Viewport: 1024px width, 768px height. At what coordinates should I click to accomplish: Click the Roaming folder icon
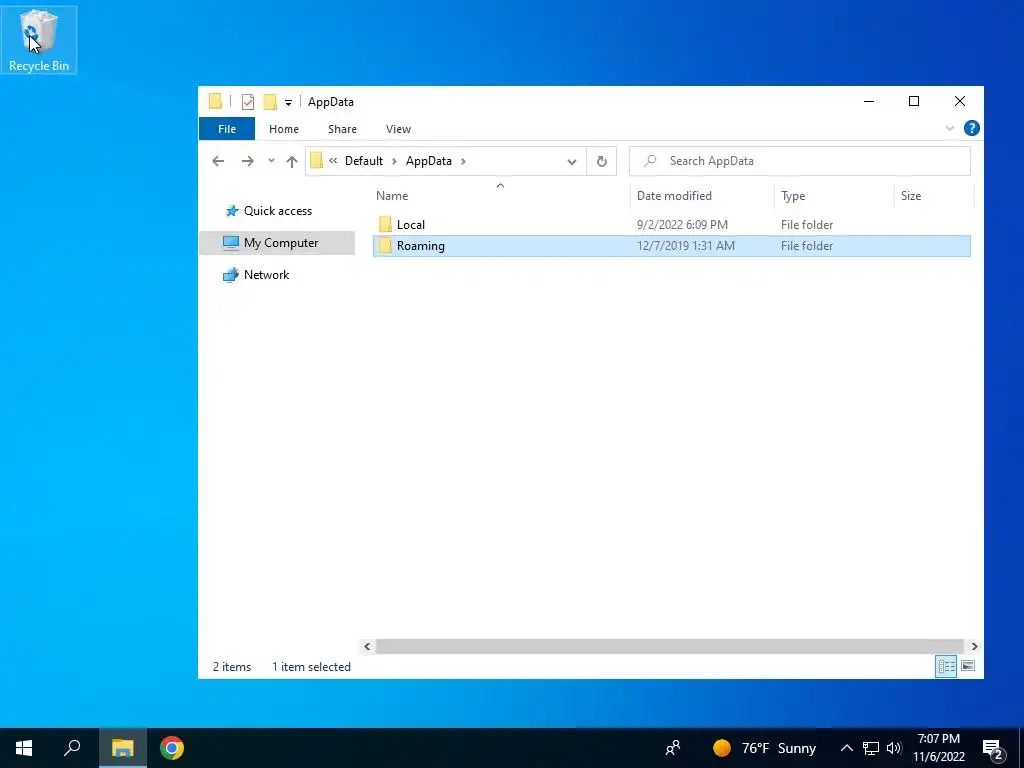(385, 246)
